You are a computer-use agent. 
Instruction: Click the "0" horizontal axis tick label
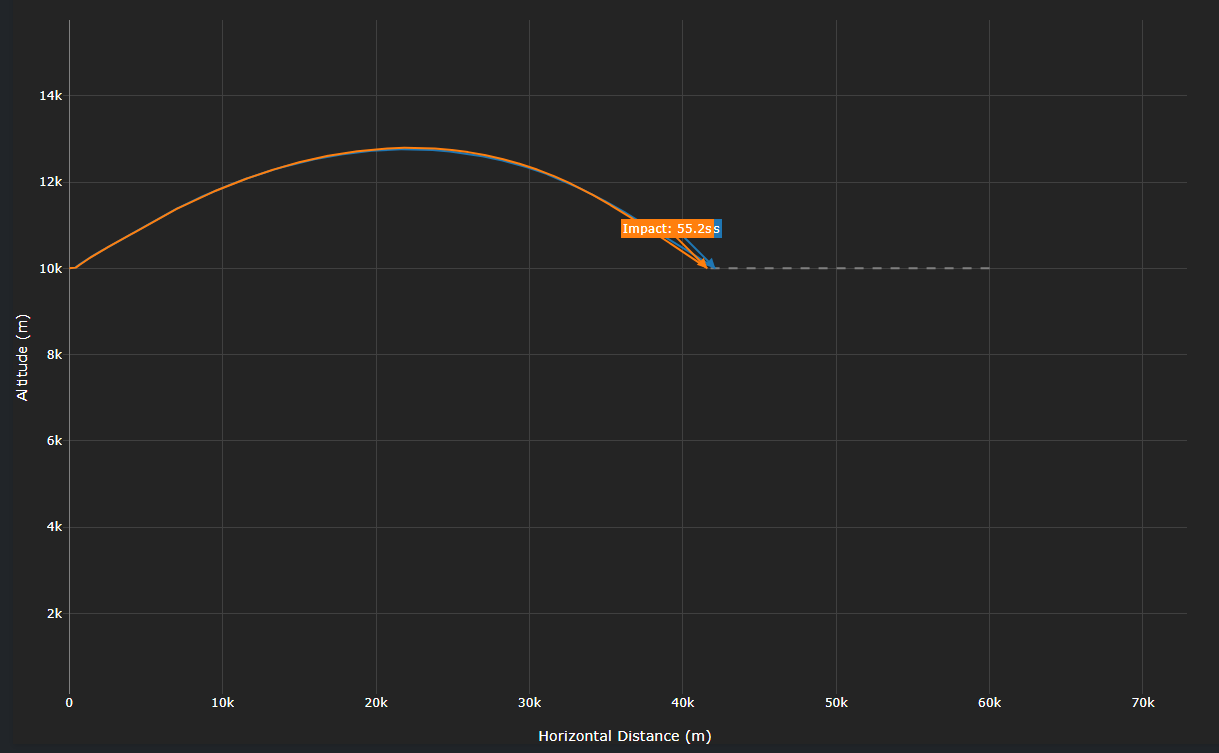(69, 703)
